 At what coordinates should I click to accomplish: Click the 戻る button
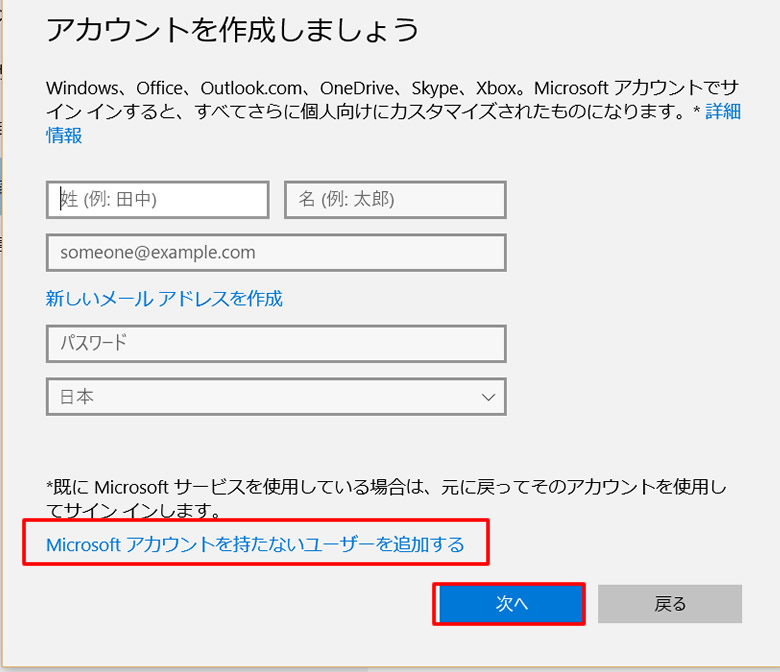point(670,603)
